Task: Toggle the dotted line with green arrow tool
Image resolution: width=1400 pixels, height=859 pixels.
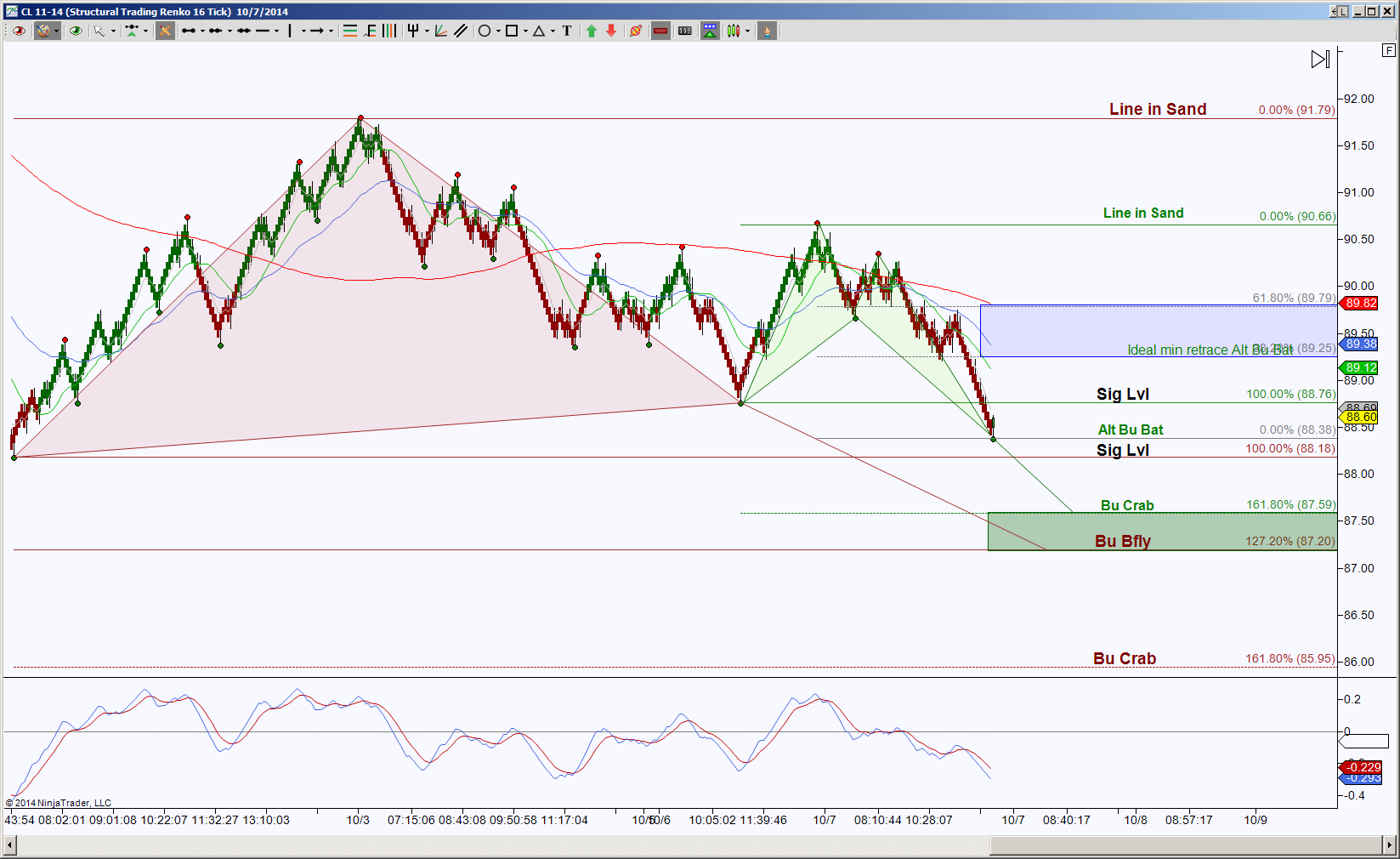Action: (x=132, y=31)
